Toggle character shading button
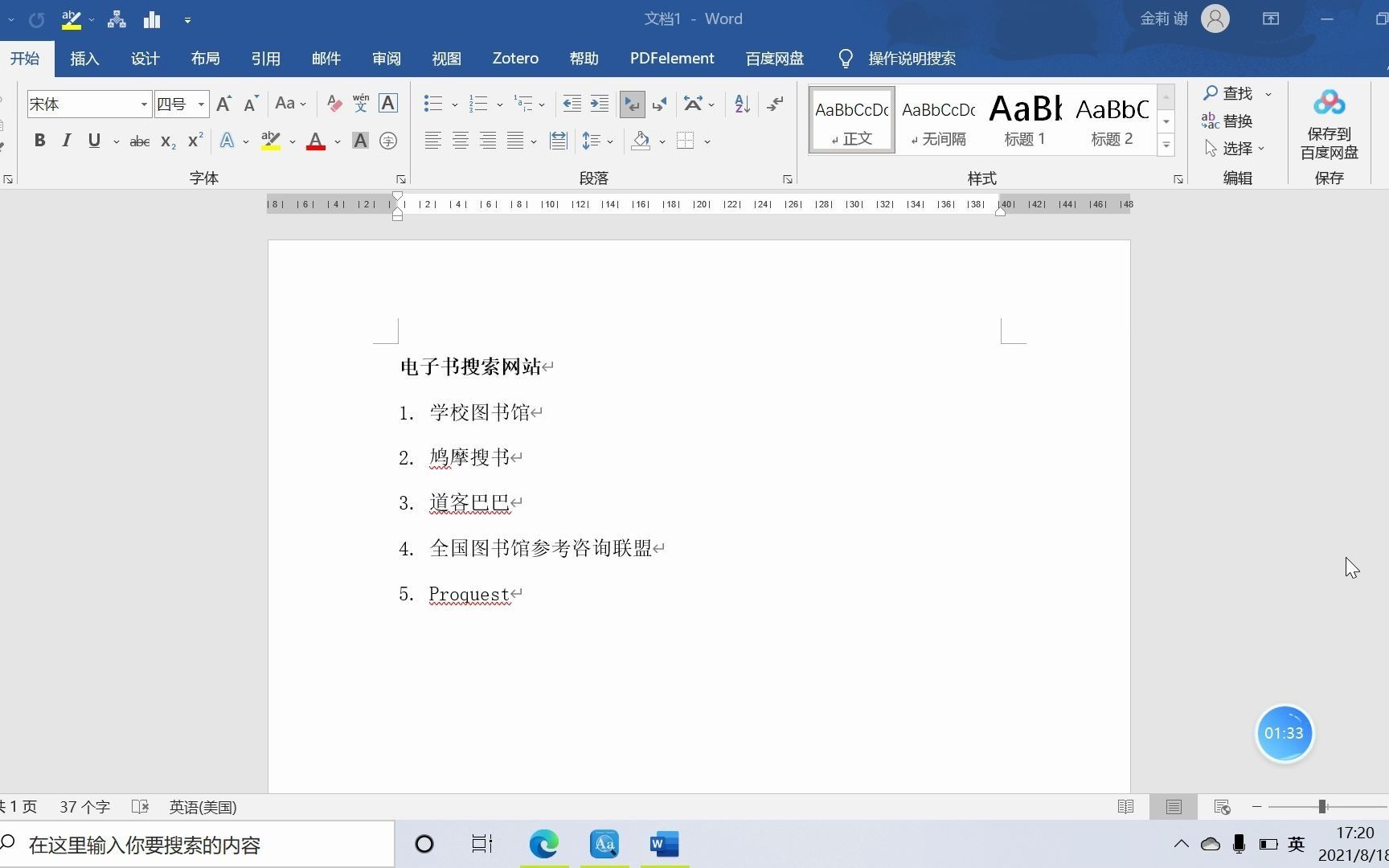 pyautogui.click(x=360, y=141)
